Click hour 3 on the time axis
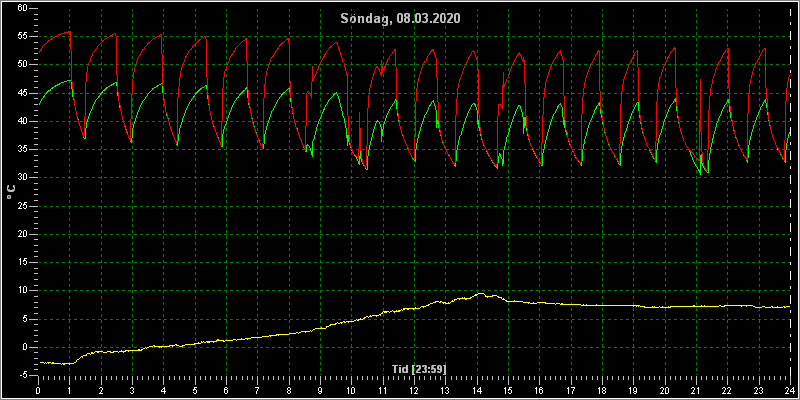The image size is (800, 400). pyautogui.click(x=132, y=390)
